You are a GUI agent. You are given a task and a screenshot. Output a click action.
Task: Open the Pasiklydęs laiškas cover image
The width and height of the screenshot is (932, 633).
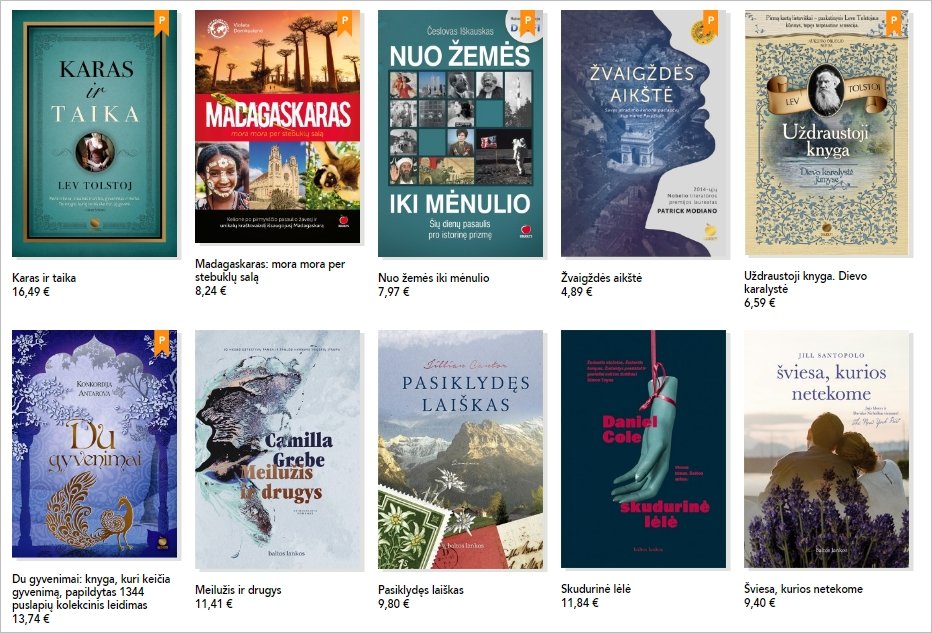coord(461,450)
